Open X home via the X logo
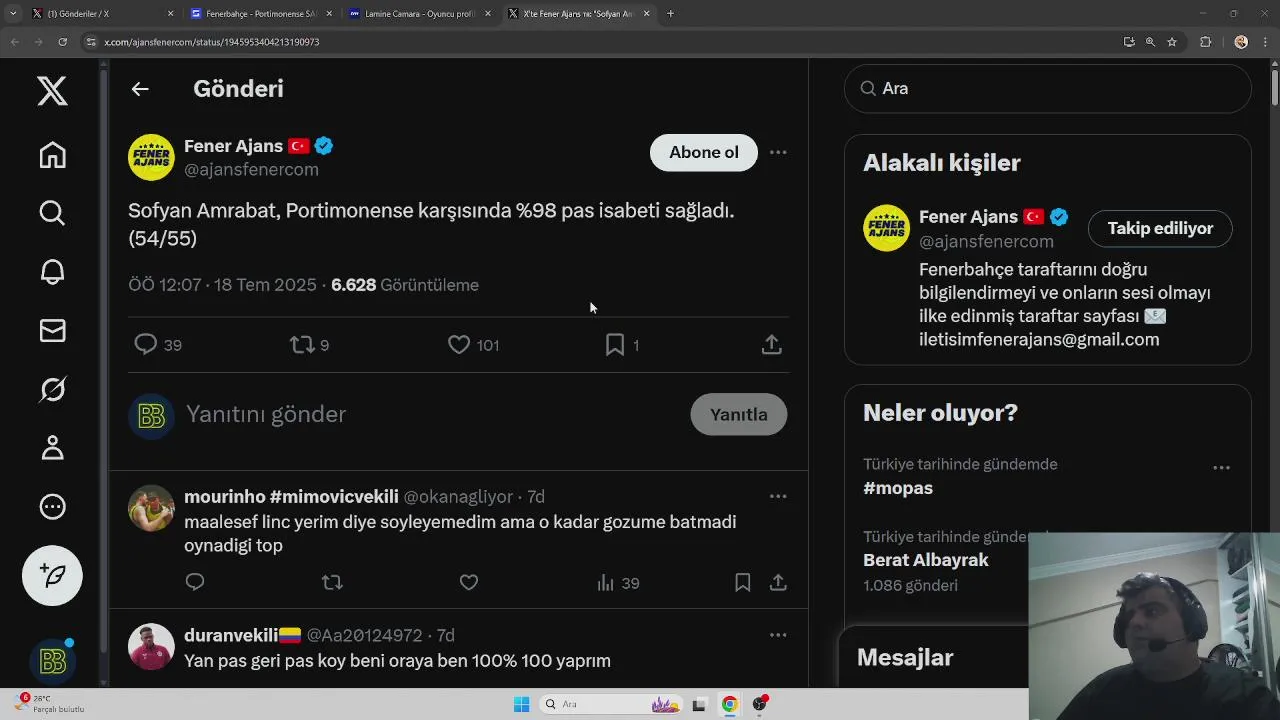Viewport: 1280px width, 720px height. click(52, 91)
